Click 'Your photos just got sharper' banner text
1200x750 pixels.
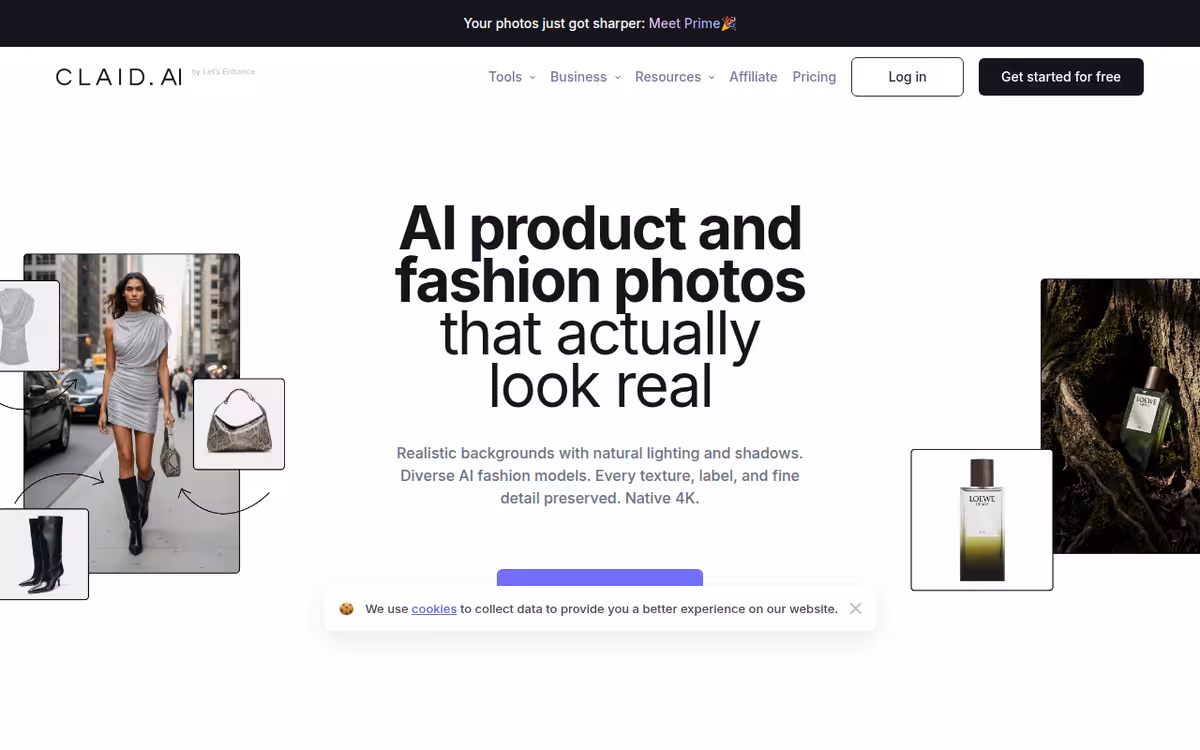[554, 23]
